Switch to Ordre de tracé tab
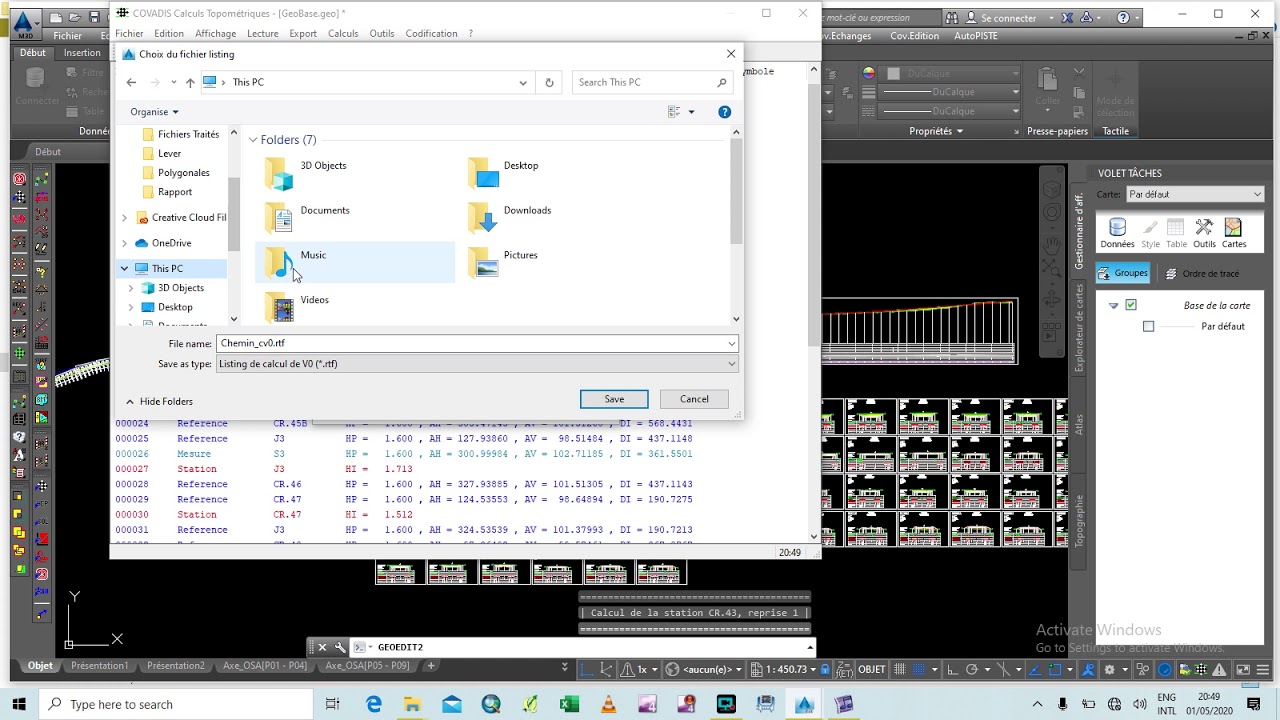 pyautogui.click(x=1202, y=273)
